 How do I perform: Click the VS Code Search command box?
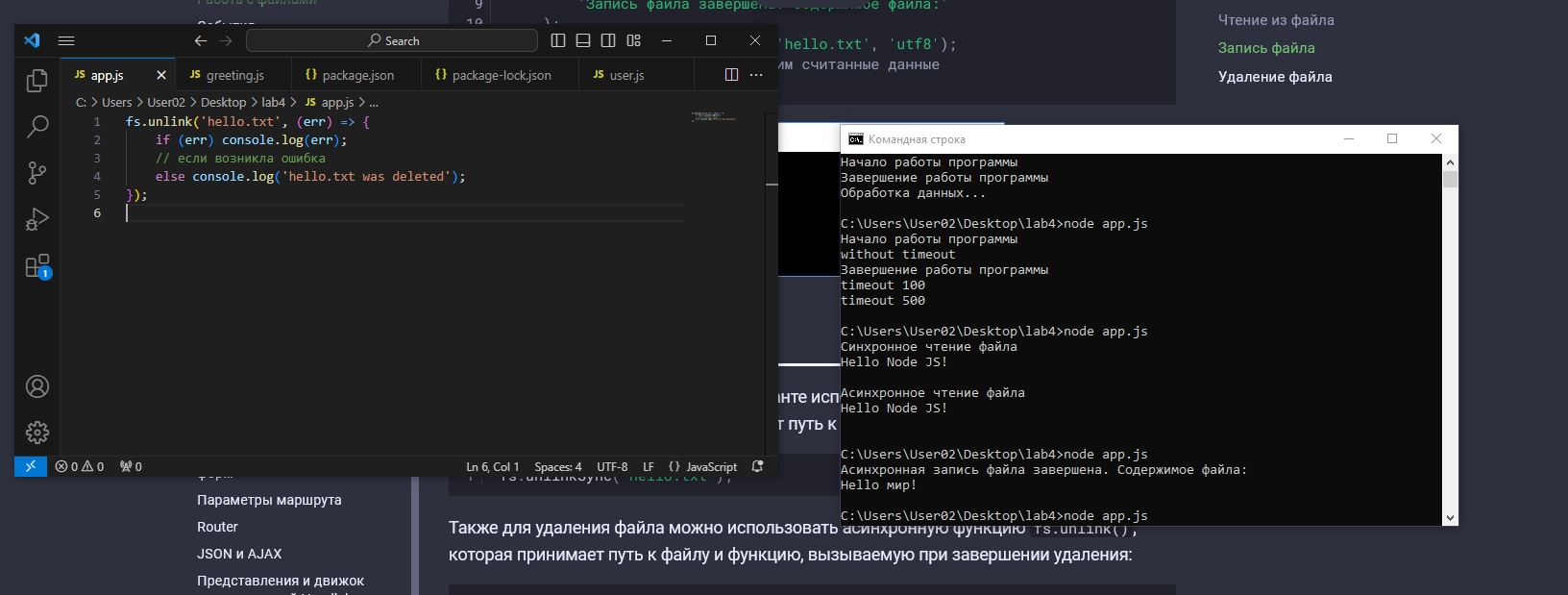(x=392, y=40)
